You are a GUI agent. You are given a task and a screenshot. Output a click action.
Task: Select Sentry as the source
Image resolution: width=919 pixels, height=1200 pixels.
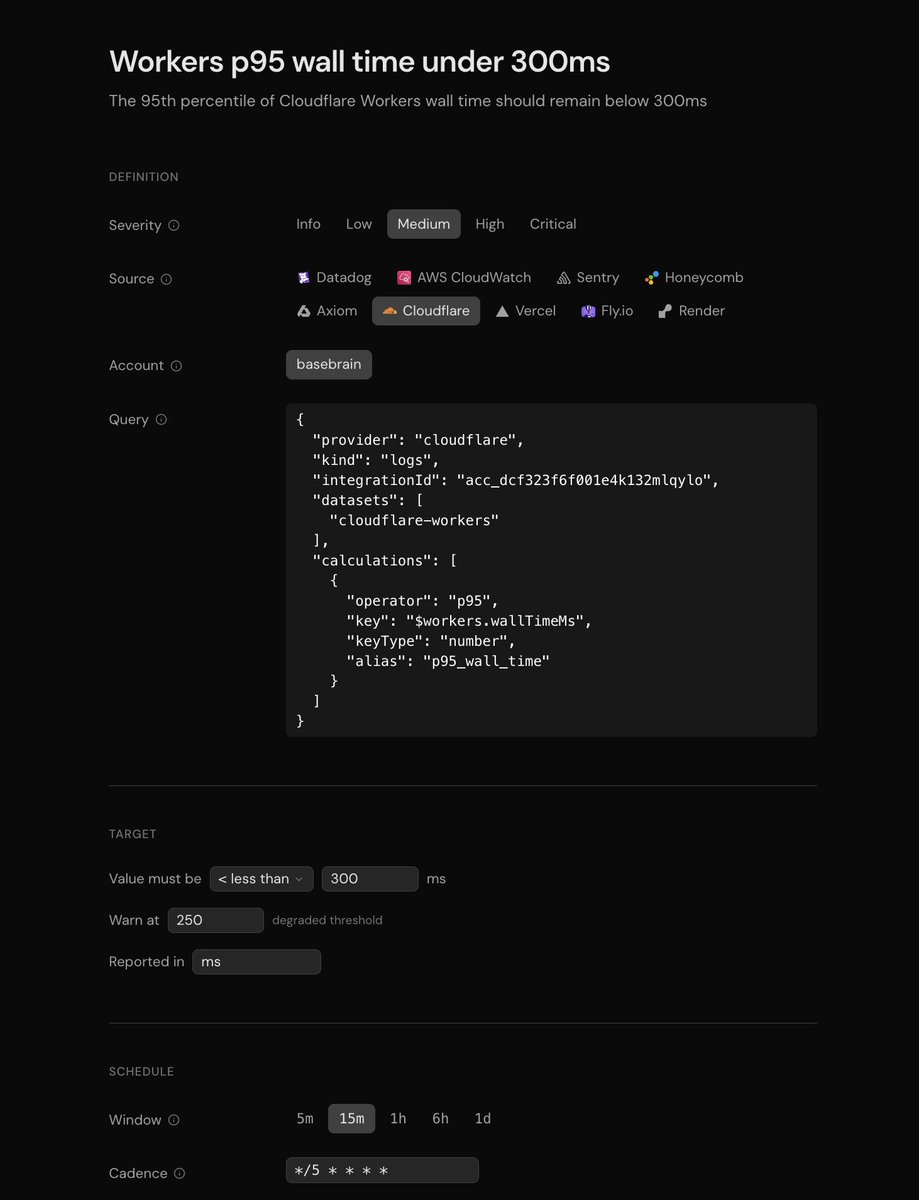(588, 278)
